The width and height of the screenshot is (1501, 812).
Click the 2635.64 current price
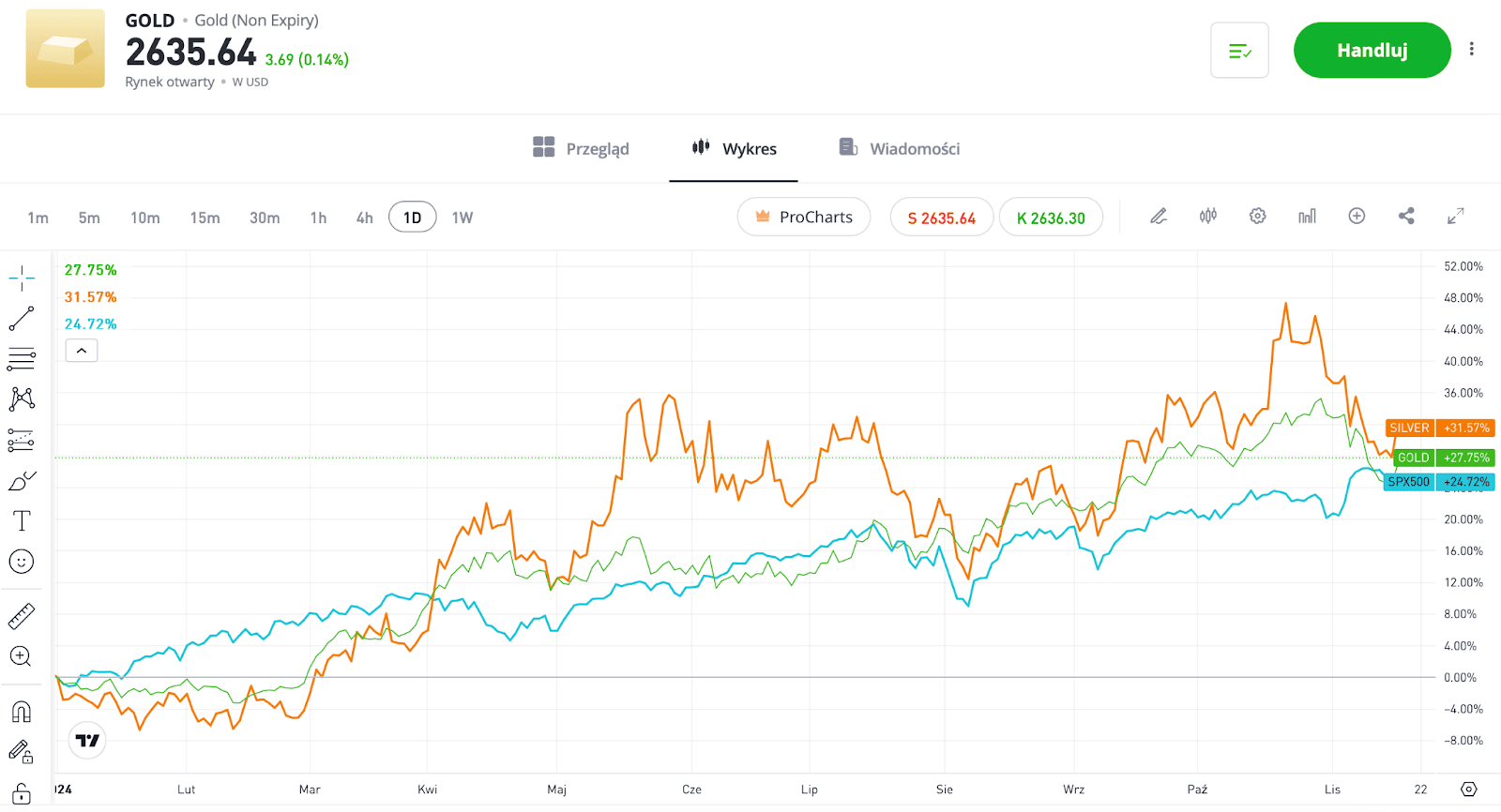[x=191, y=53]
